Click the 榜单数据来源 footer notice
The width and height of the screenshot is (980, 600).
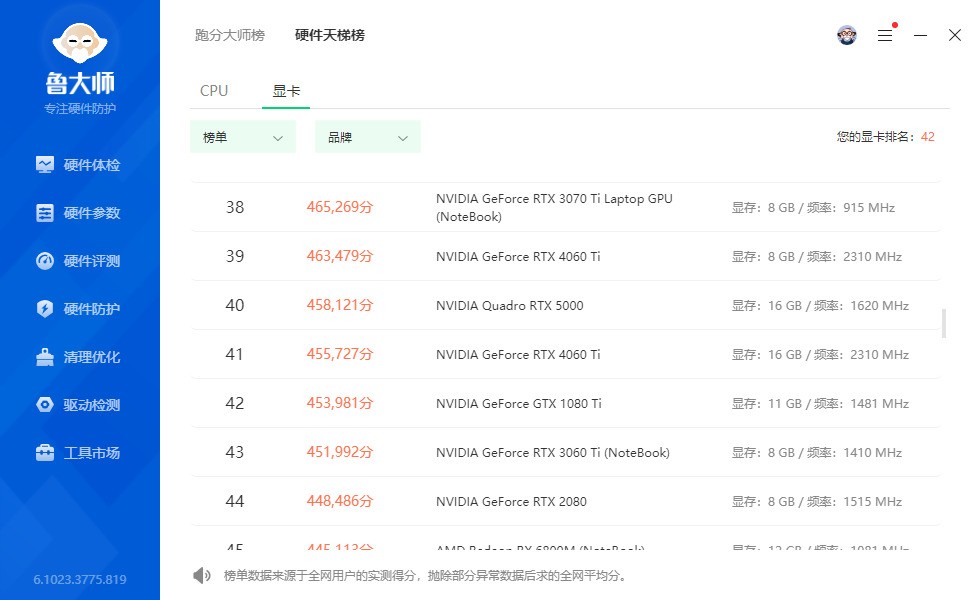click(425, 576)
